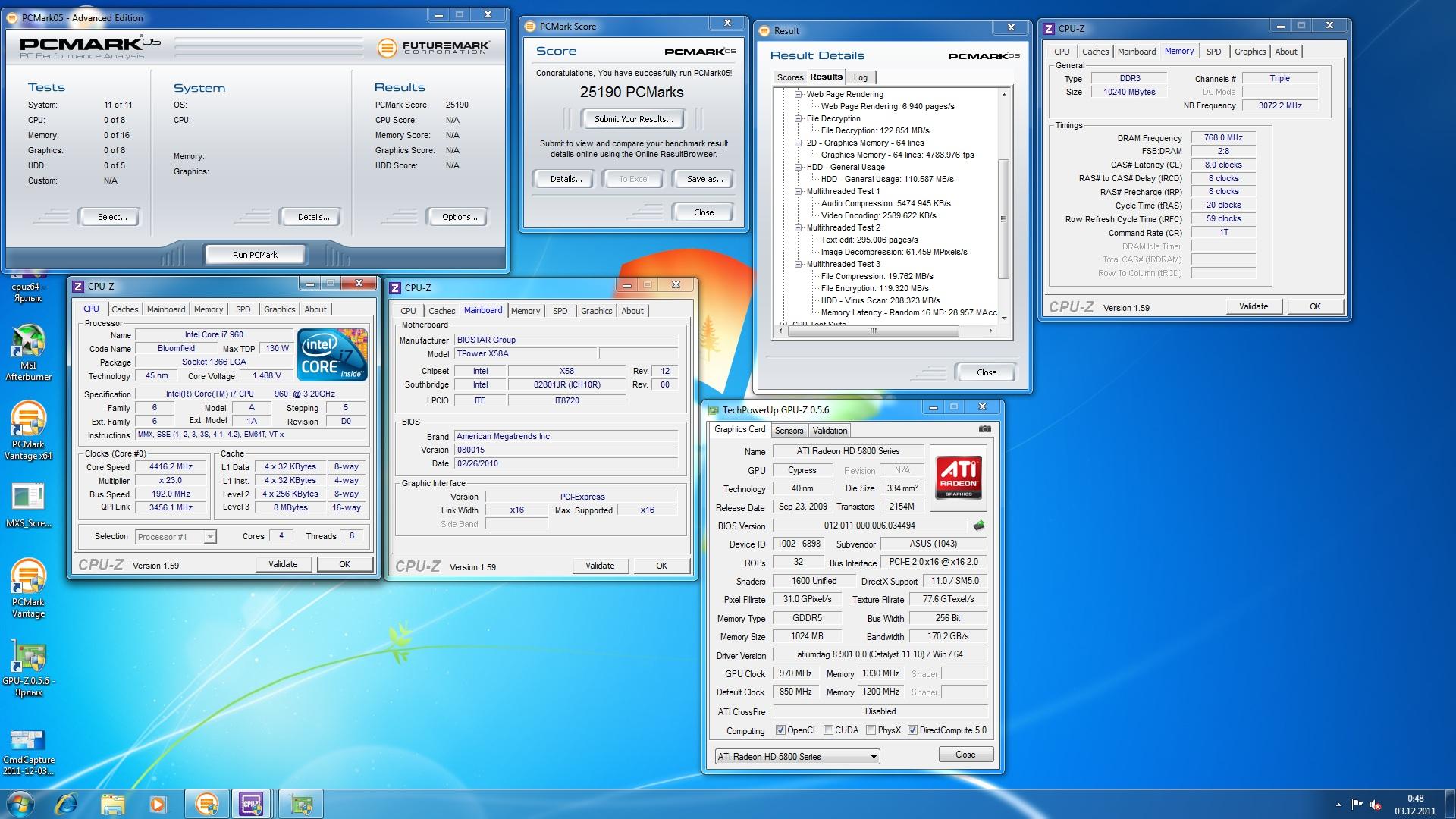1456x819 pixels.
Task: Click the '25190 PCMarks' score text
Action: coord(632,93)
